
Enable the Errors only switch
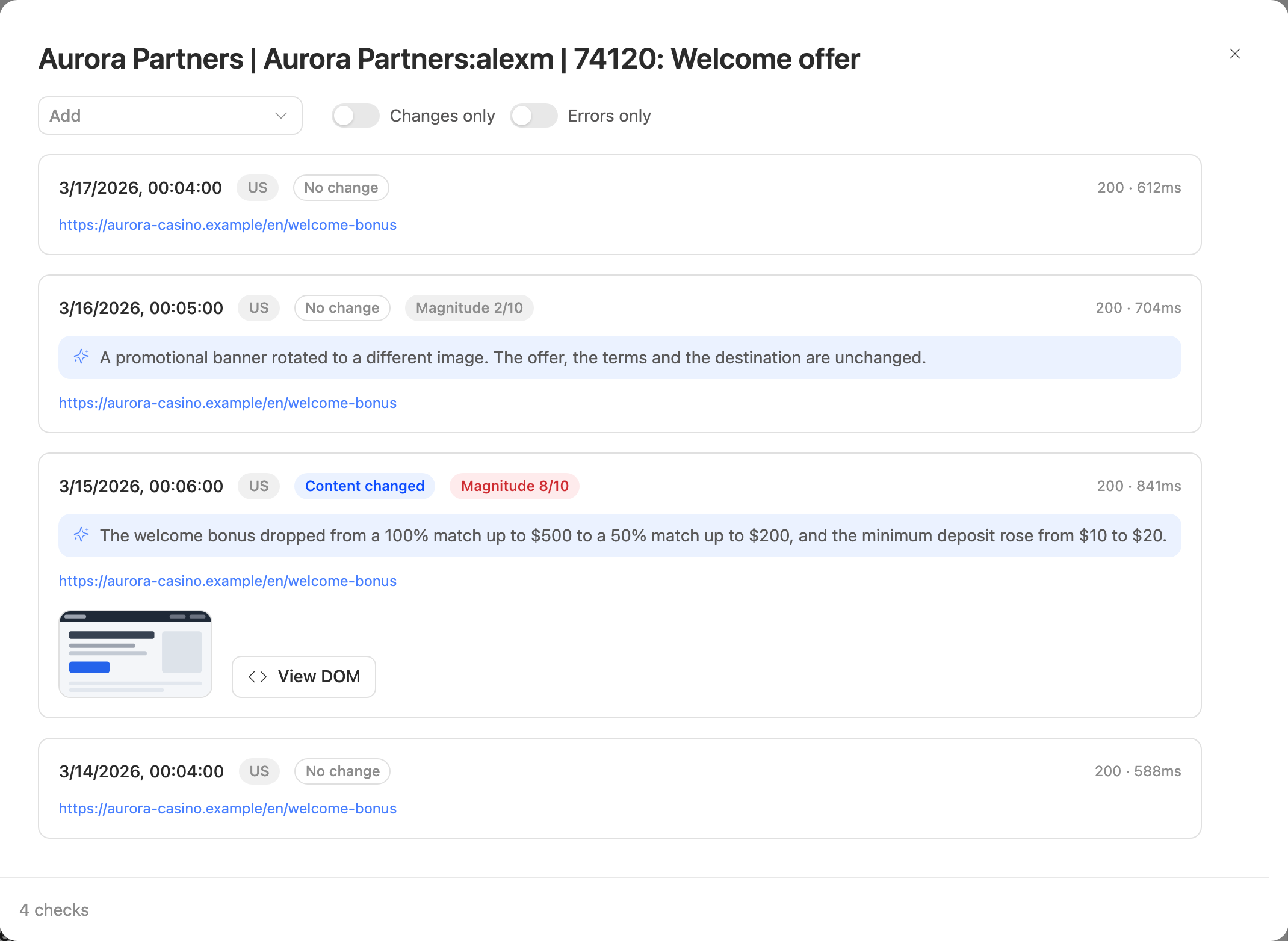pyautogui.click(x=534, y=116)
